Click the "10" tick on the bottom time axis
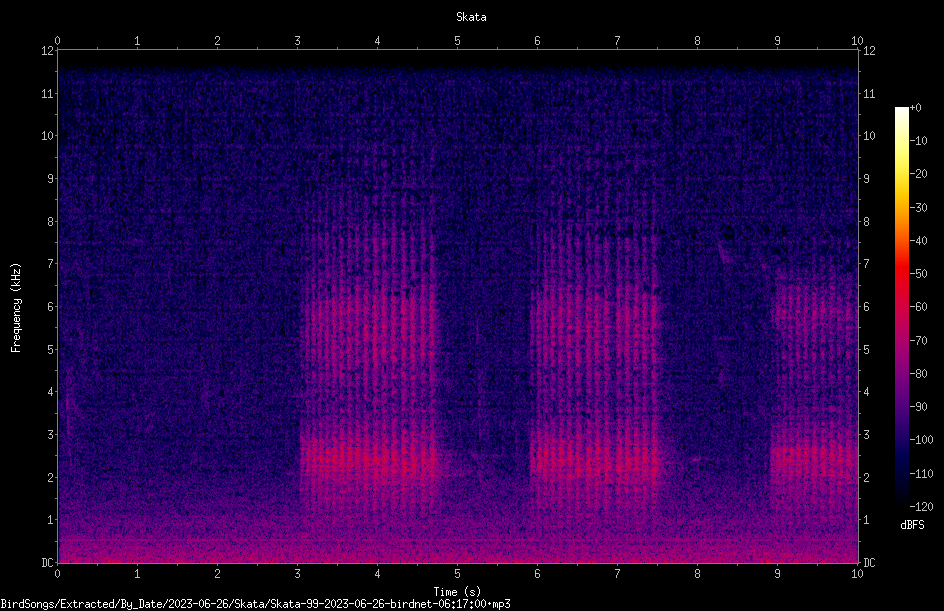This screenshot has height=611, width=944. [x=857, y=574]
